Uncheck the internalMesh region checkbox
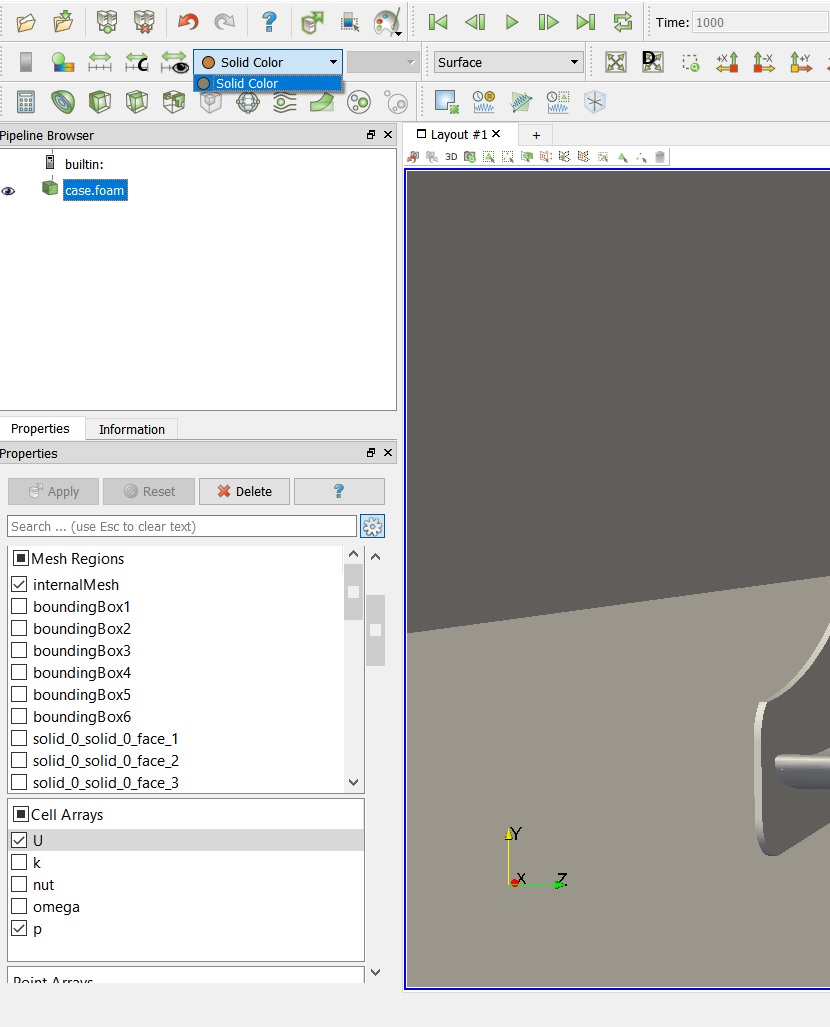 tap(19, 585)
